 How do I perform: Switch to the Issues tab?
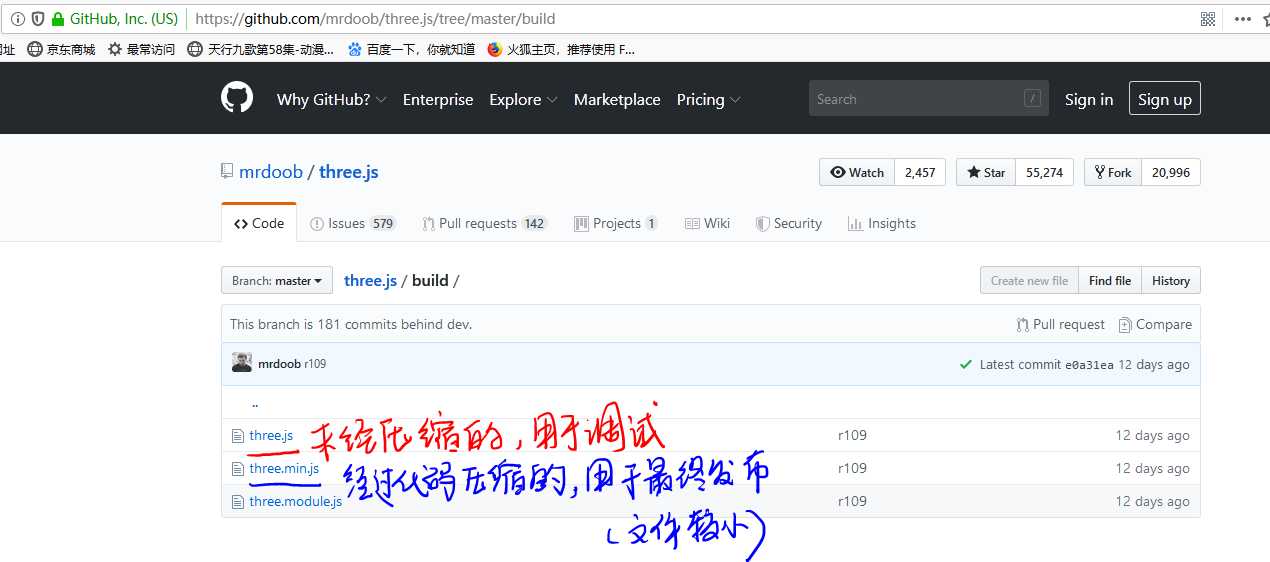click(353, 223)
